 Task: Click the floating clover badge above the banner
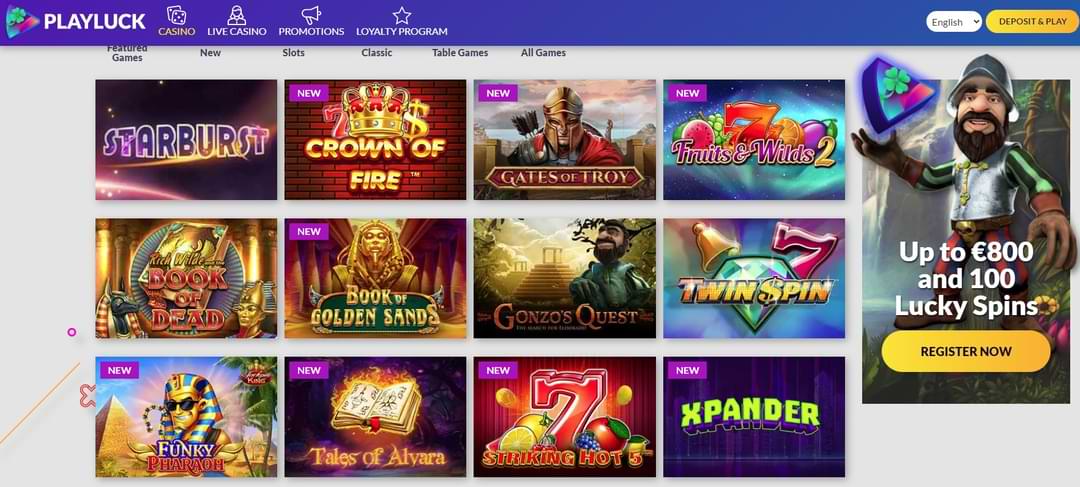[x=897, y=95]
